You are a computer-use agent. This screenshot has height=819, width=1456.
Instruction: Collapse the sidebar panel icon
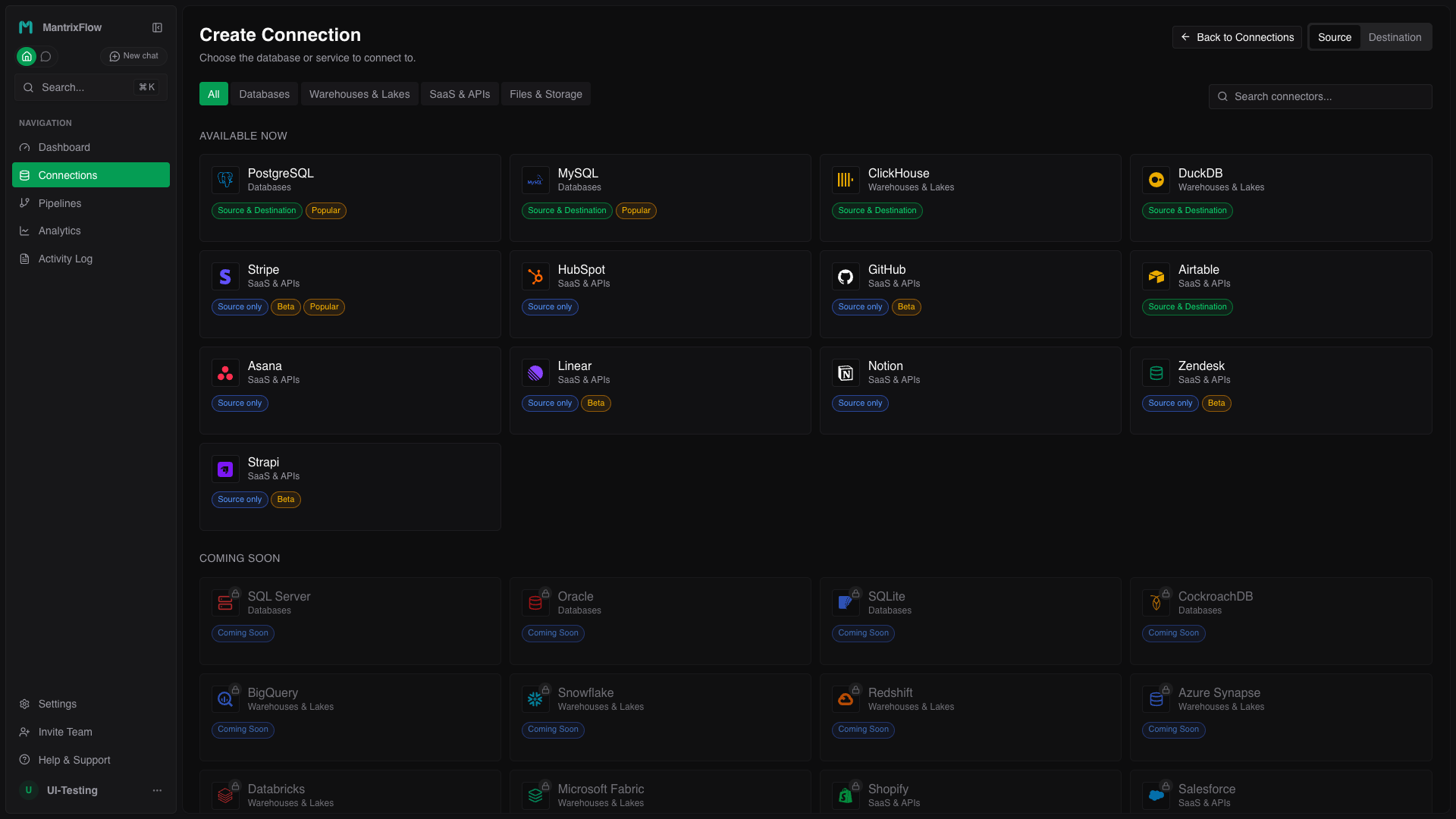click(157, 27)
